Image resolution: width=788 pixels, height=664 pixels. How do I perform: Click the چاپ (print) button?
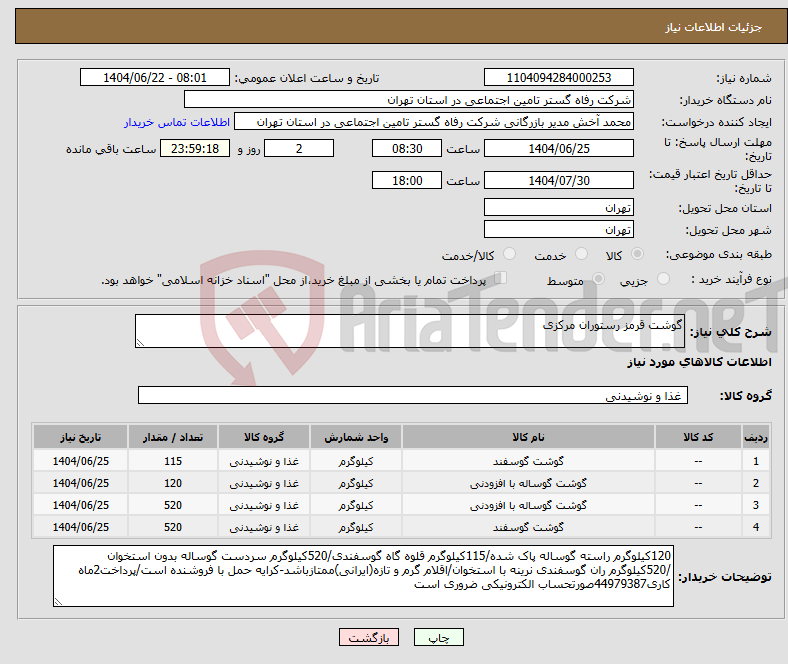(x=438, y=637)
